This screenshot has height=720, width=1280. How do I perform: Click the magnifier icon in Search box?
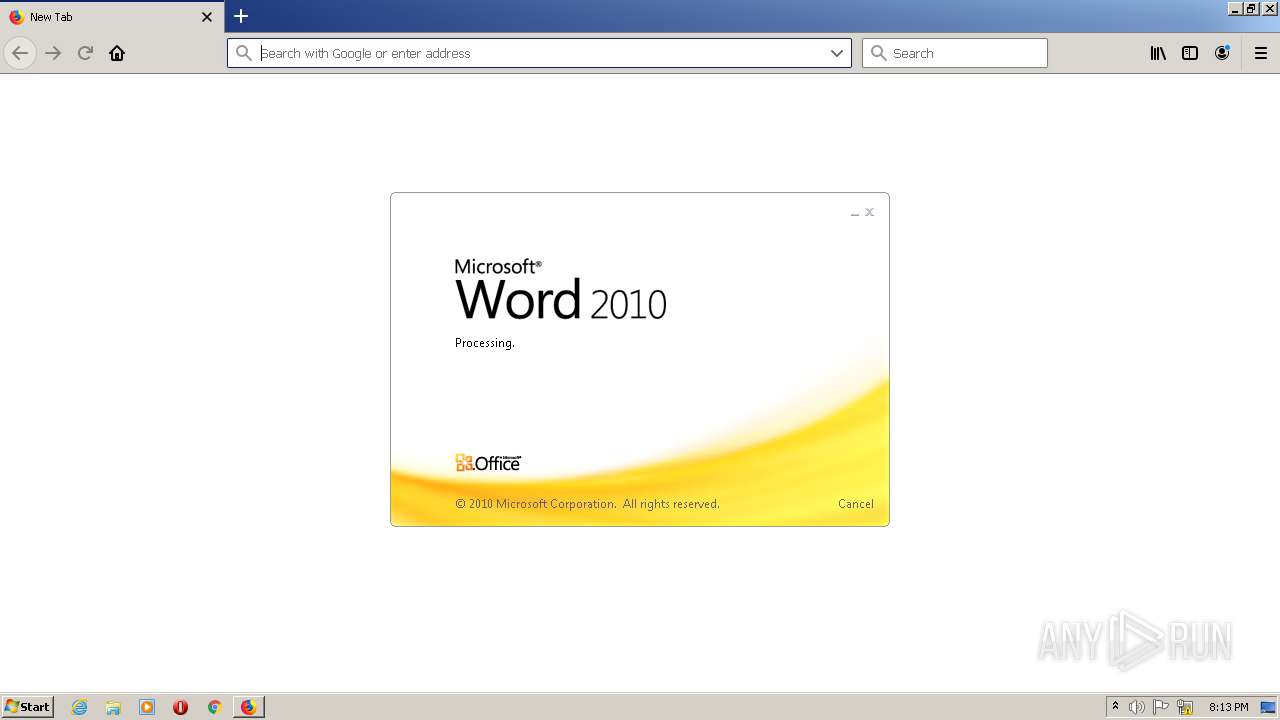tap(879, 53)
